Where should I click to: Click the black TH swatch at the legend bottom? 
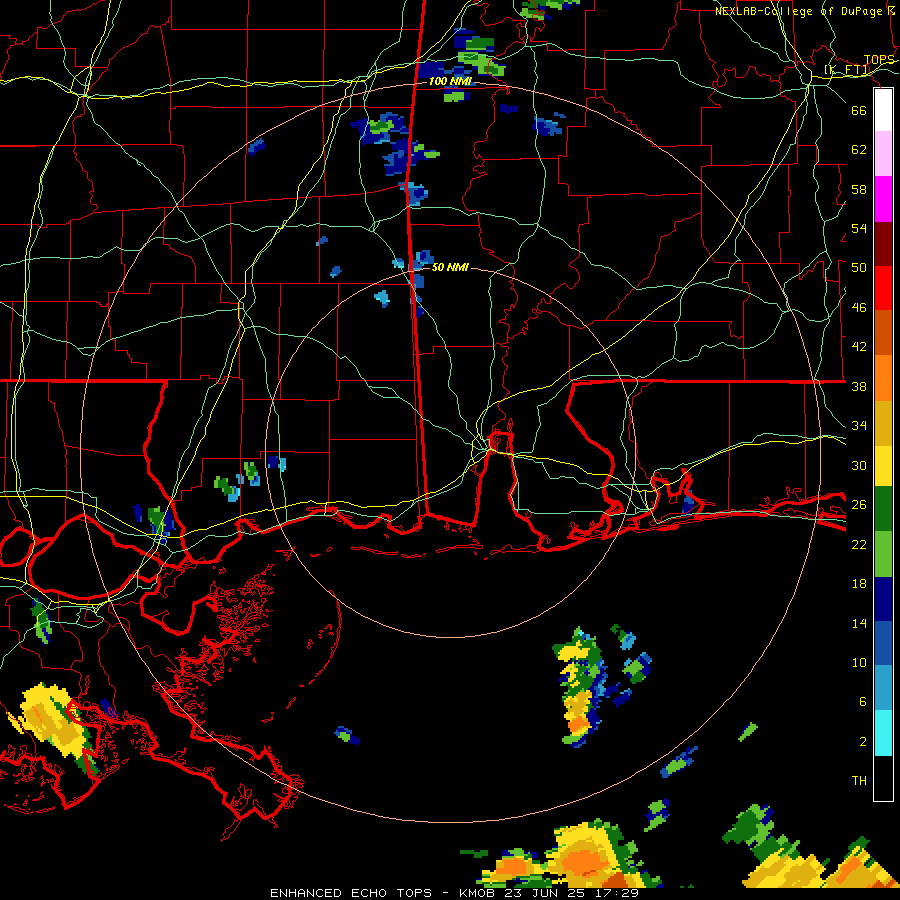[x=883, y=778]
